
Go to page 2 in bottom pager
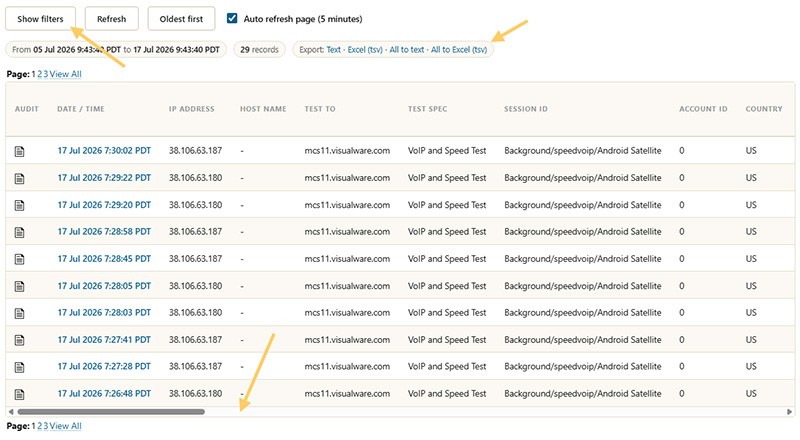pos(40,426)
